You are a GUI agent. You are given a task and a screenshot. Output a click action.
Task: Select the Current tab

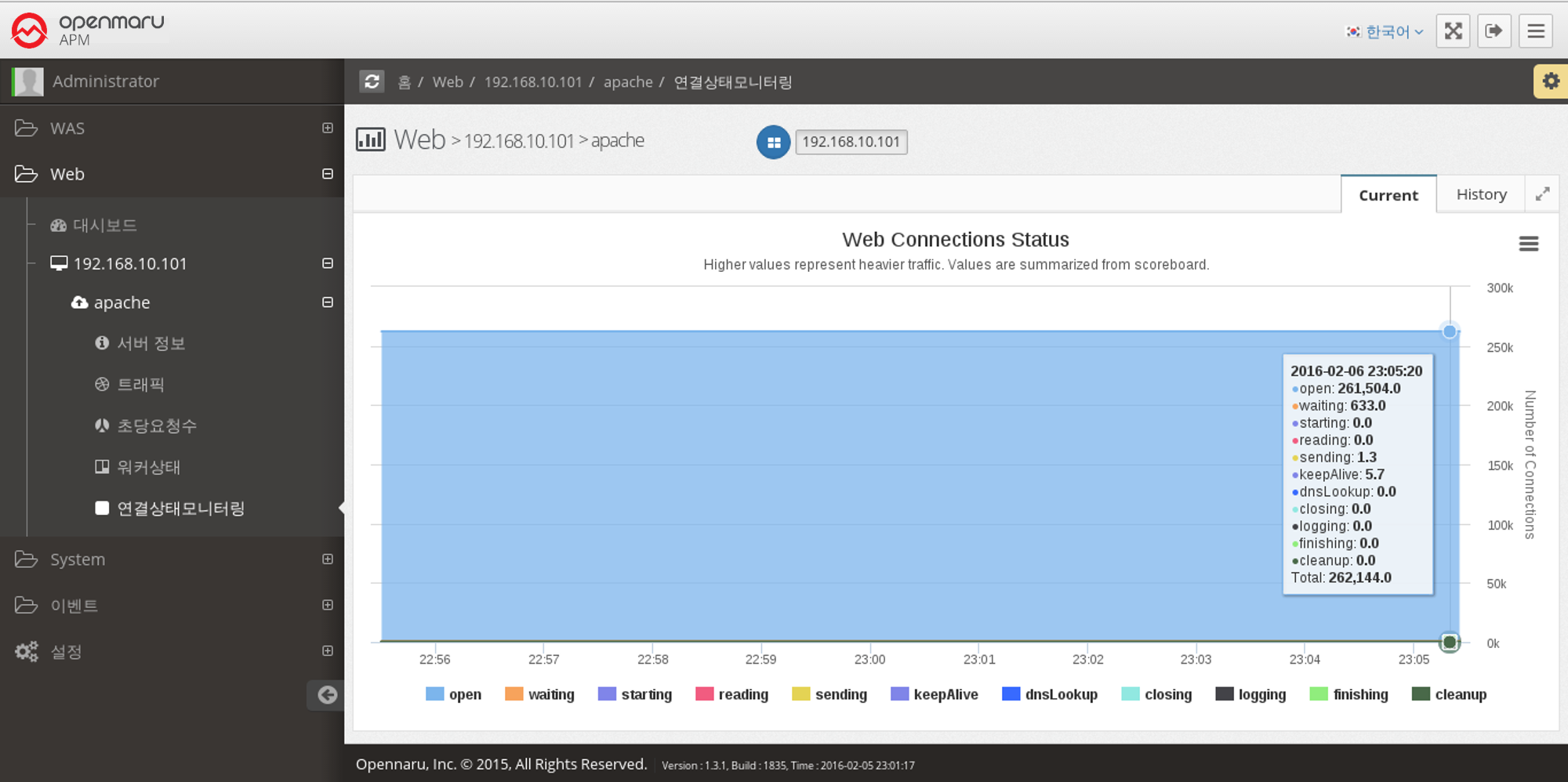pos(1388,195)
